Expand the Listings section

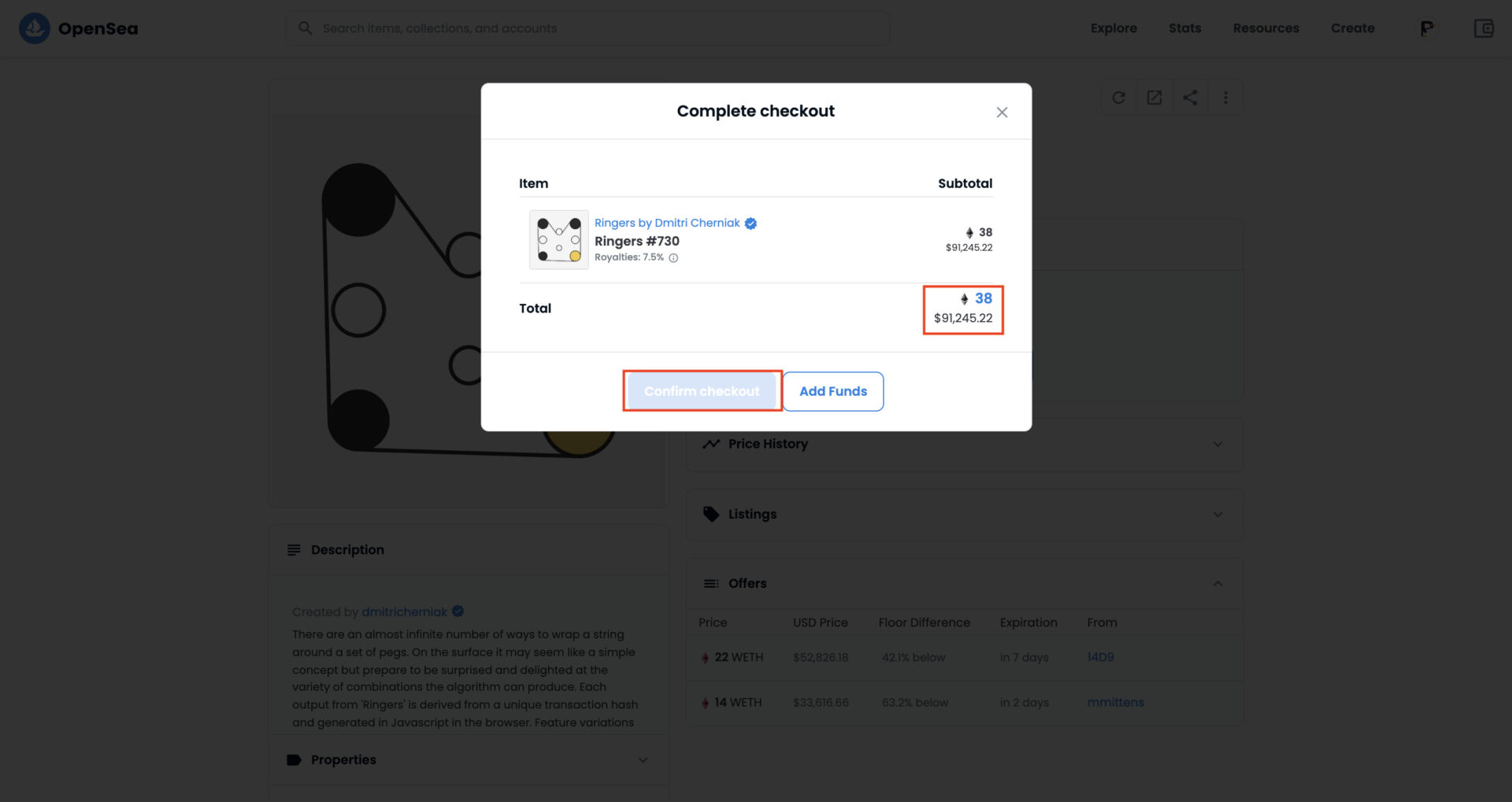(x=1217, y=514)
